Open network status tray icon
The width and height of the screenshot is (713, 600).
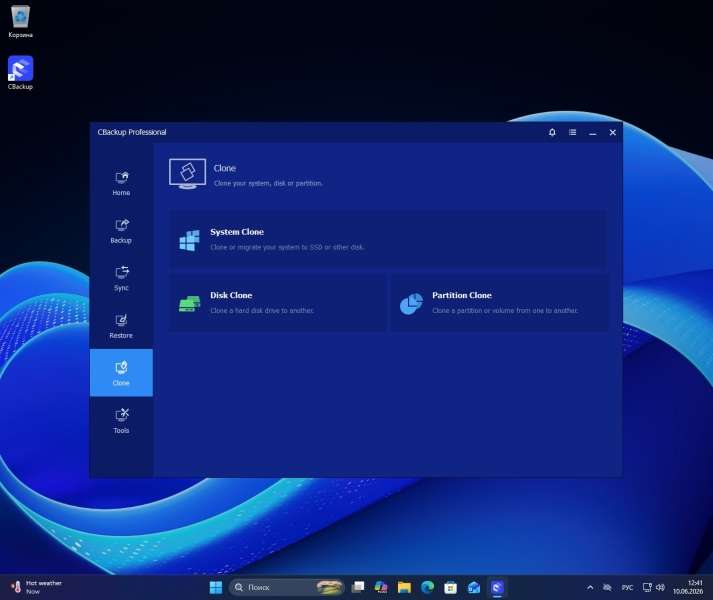coord(647,587)
